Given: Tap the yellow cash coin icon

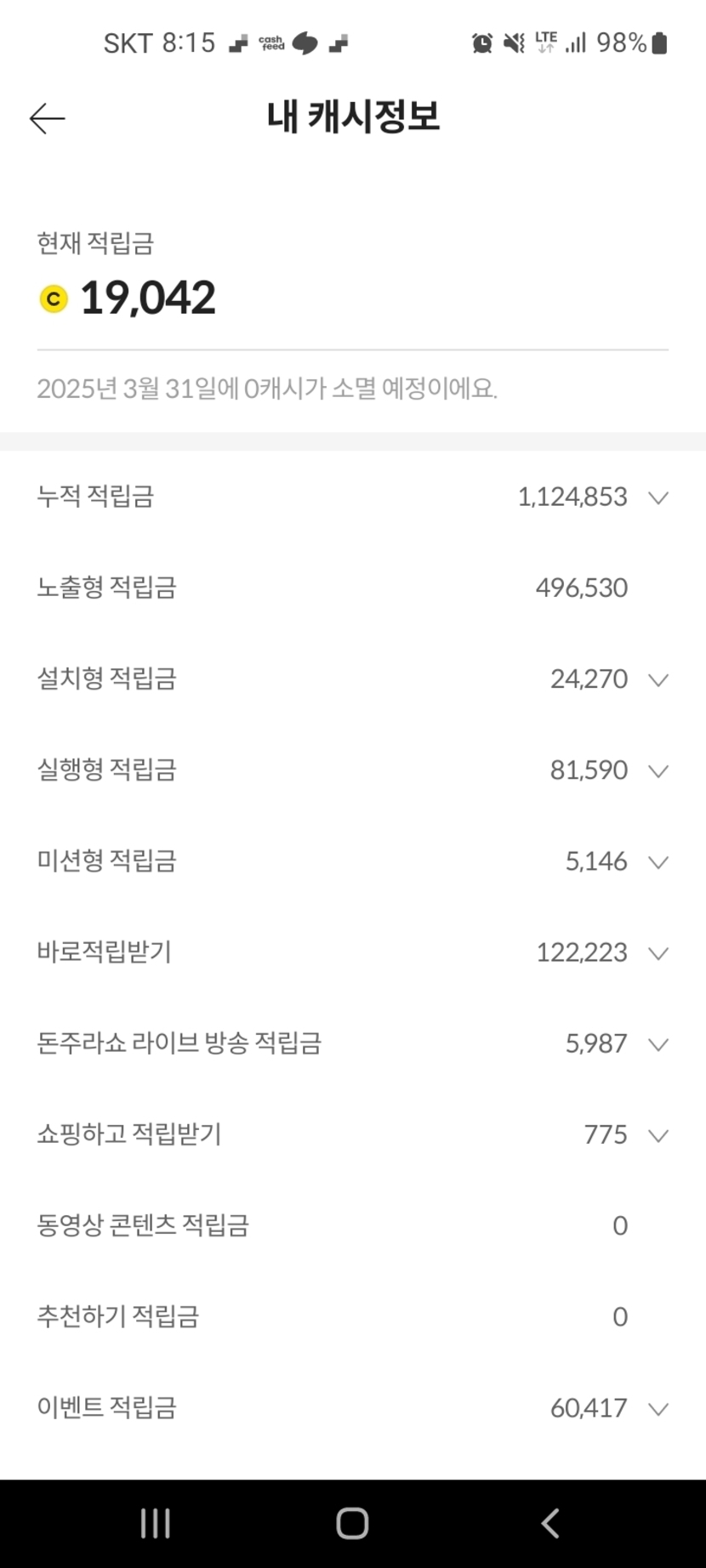Looking at the screenshot, I should point(54,298).
